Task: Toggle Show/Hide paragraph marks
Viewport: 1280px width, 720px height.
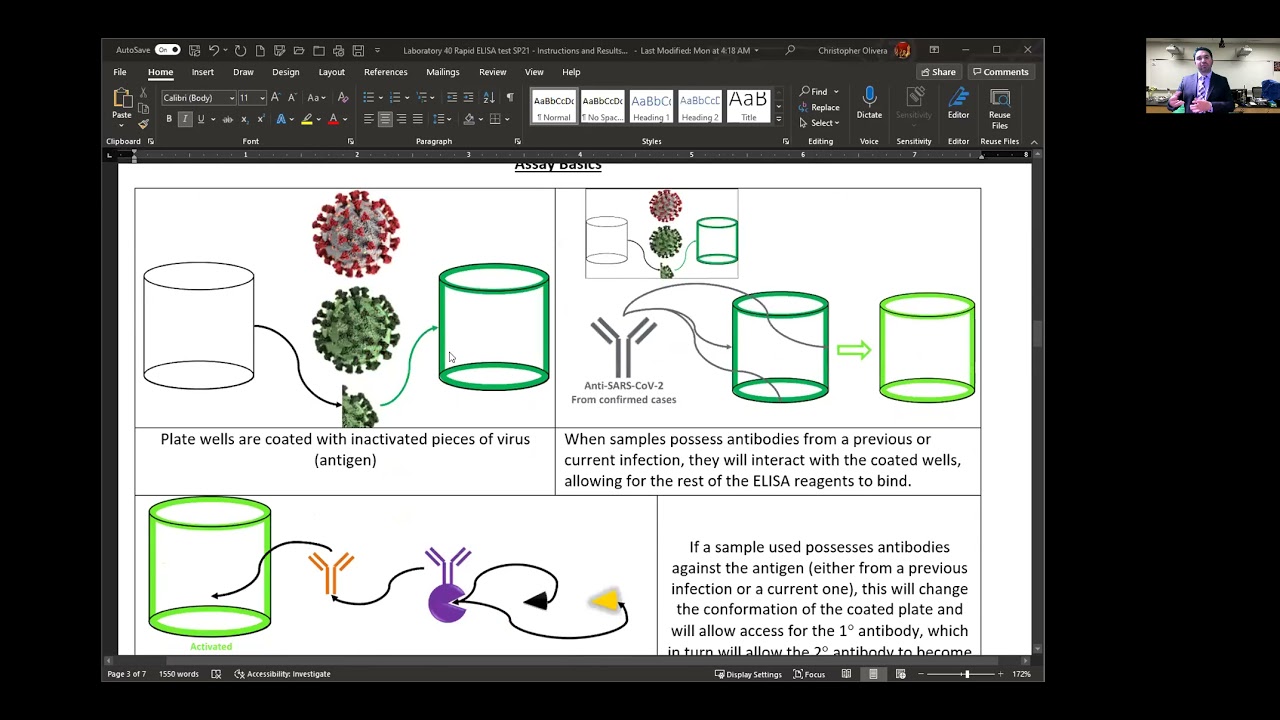Action: (x=509, y=97)
